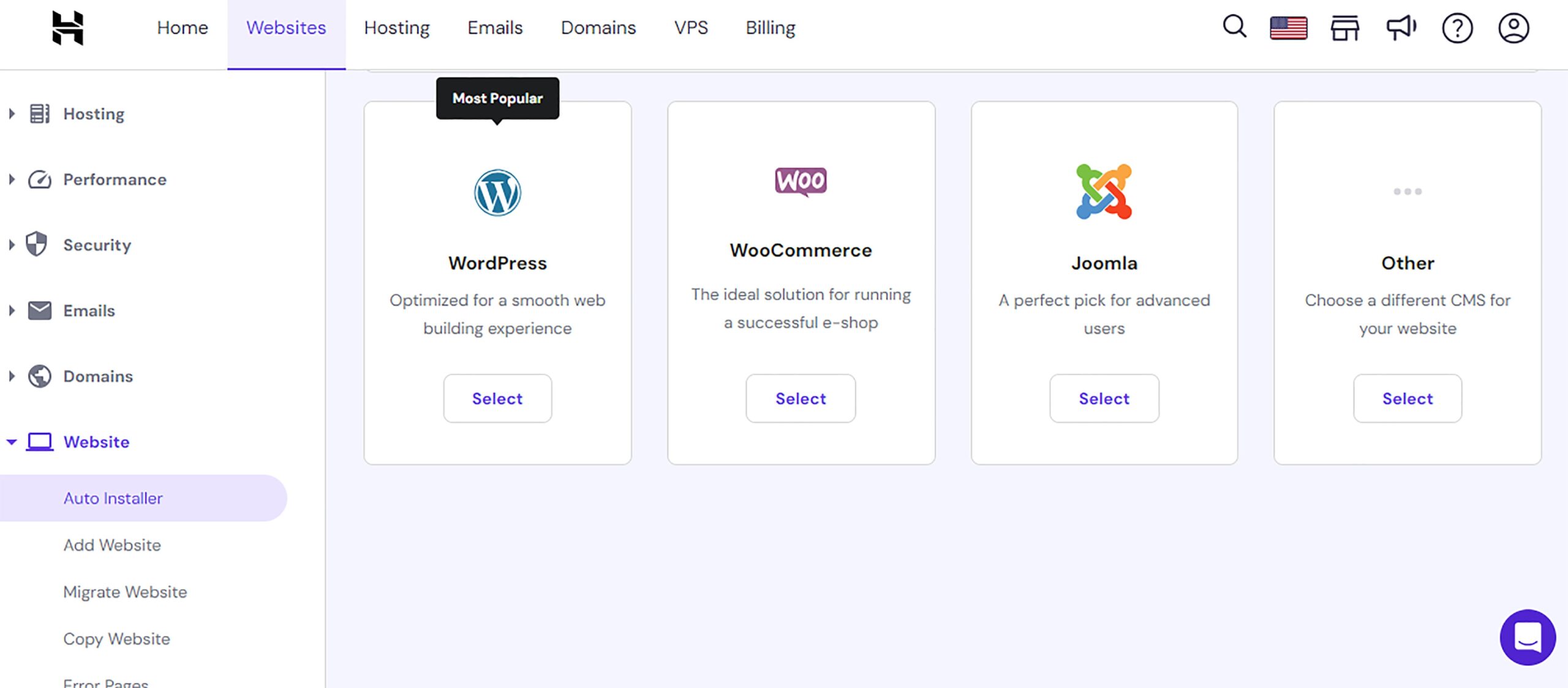Click the Hosting sidebar label
Screen dimensions: 1568x688
pos(94,114)
